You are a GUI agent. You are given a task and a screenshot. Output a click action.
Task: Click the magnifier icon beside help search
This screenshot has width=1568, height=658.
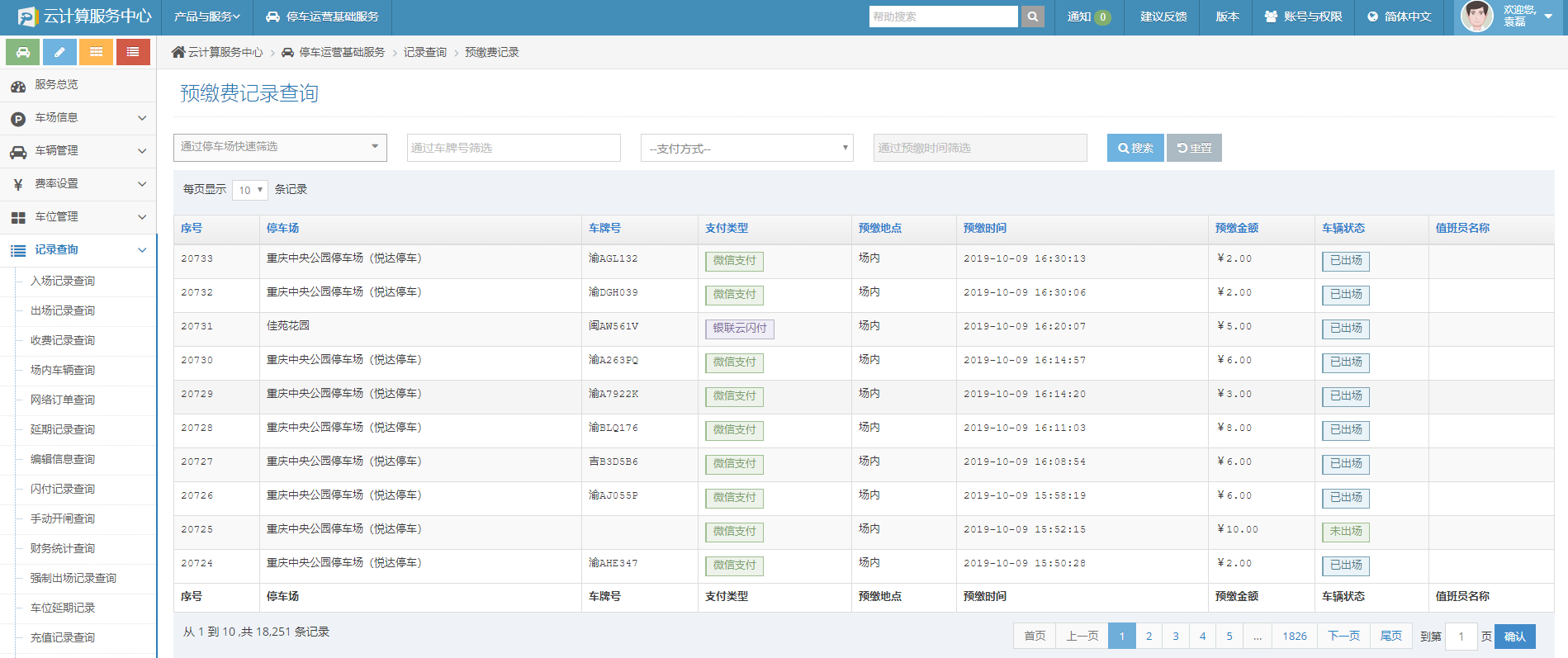click(1032, 17)
